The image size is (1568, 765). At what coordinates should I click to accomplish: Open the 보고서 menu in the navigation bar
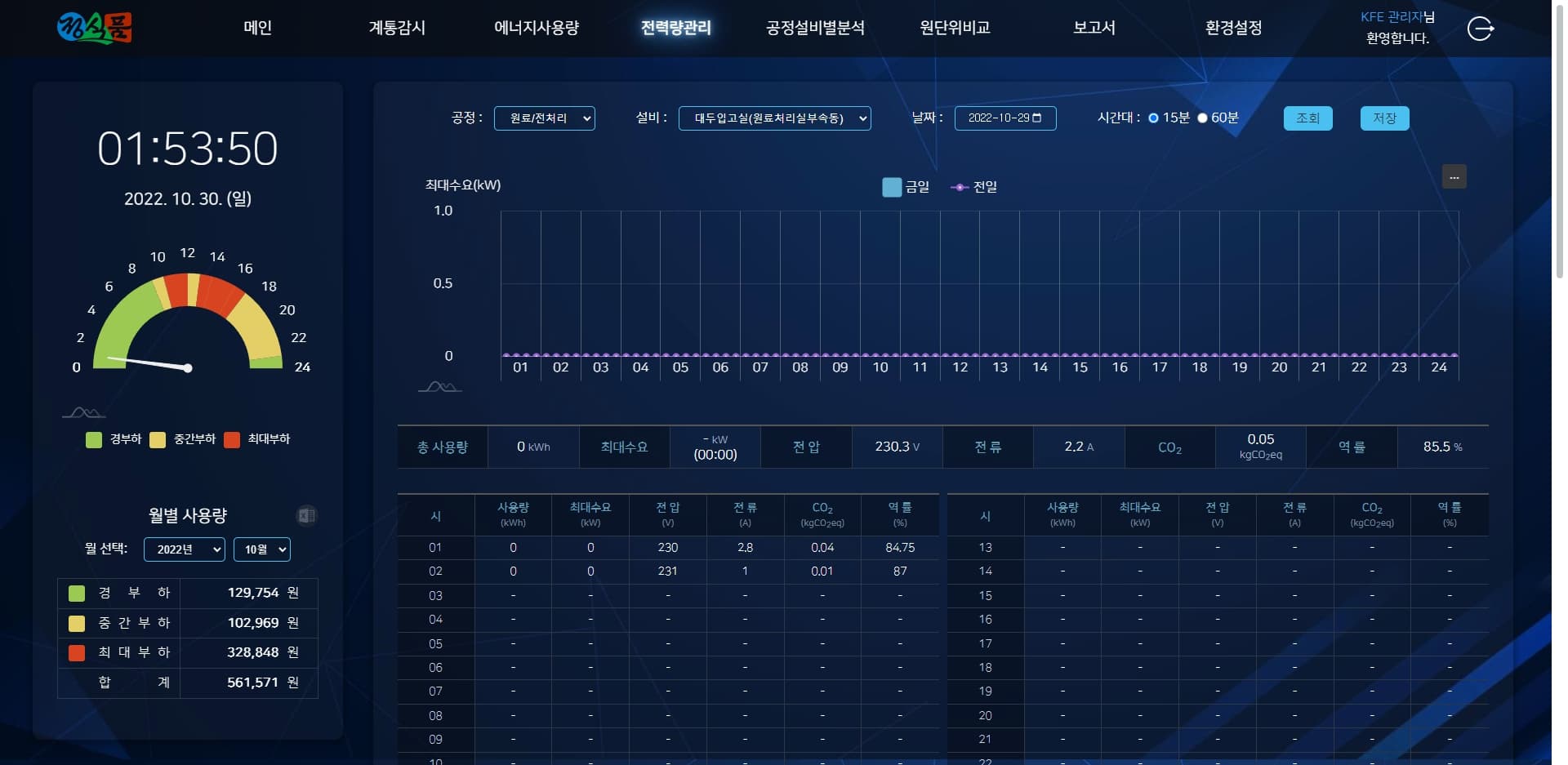point(1094,28)
